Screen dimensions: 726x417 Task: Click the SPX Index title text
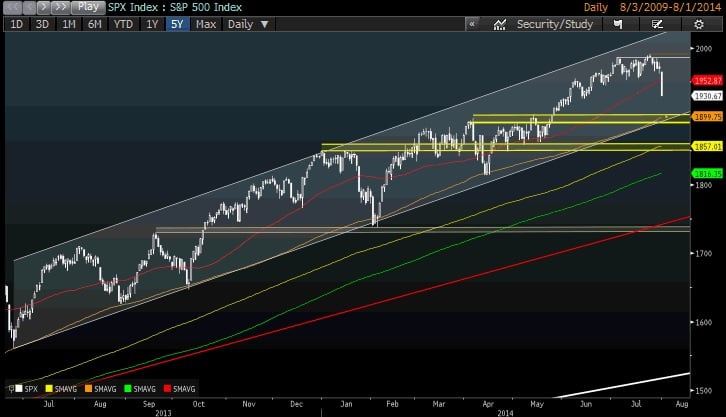click(175, 7)
